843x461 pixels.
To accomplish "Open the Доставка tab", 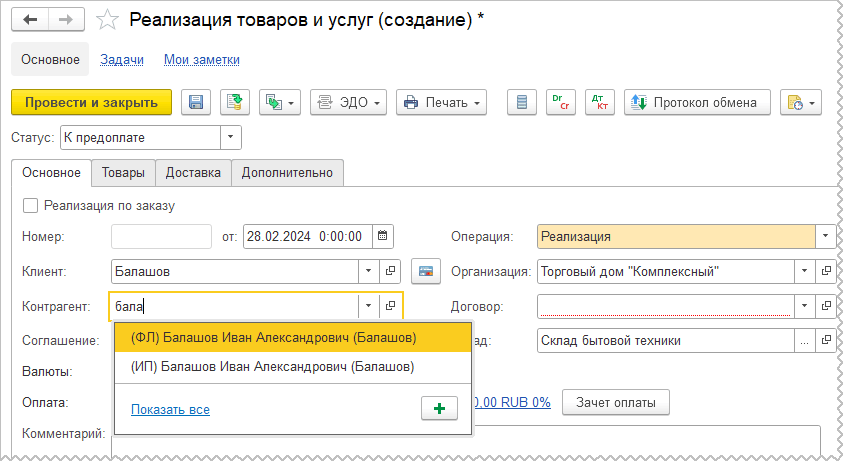I will [x=193, y=172].
